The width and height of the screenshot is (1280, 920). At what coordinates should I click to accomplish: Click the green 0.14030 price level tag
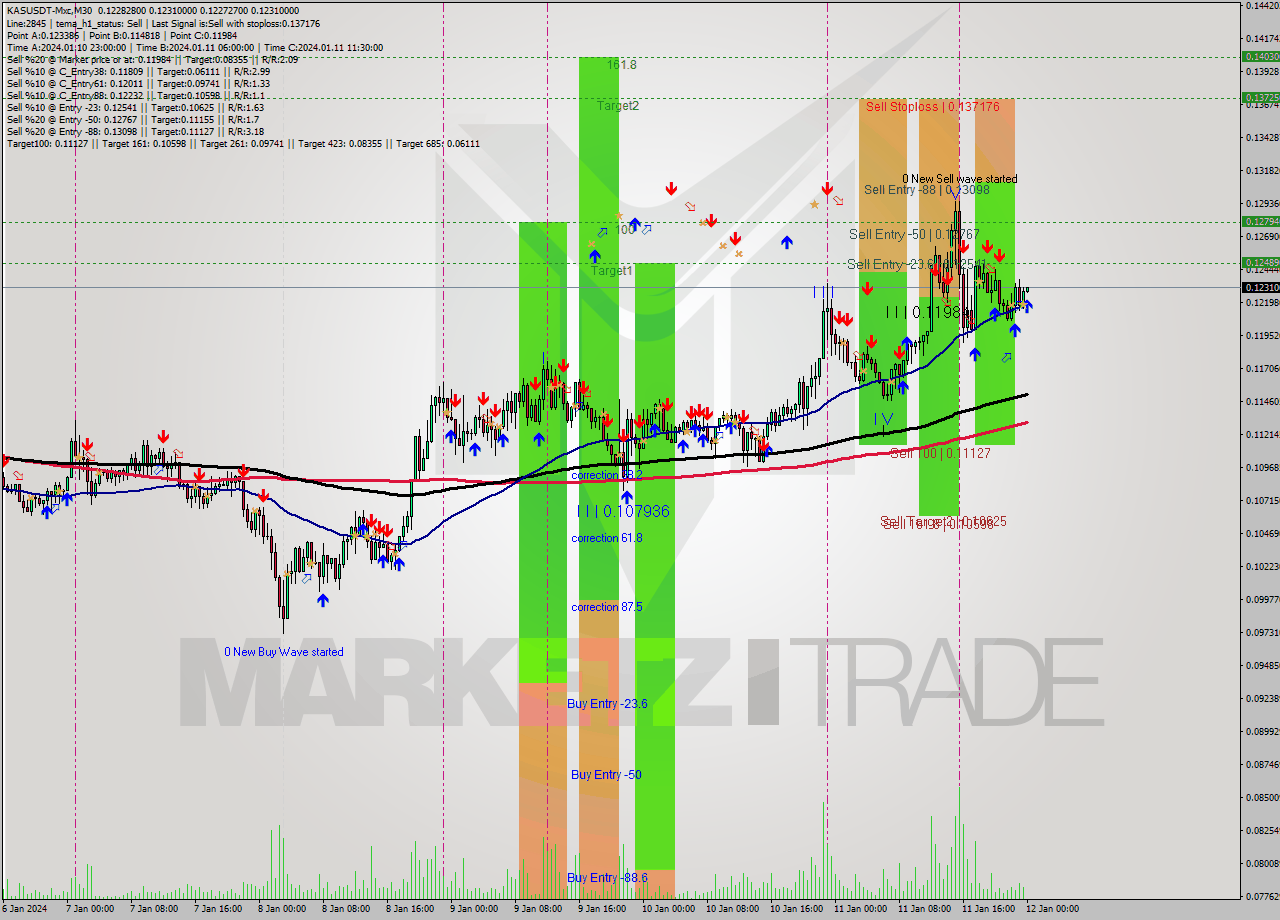pyautogui.click(x=1260, y=57)
